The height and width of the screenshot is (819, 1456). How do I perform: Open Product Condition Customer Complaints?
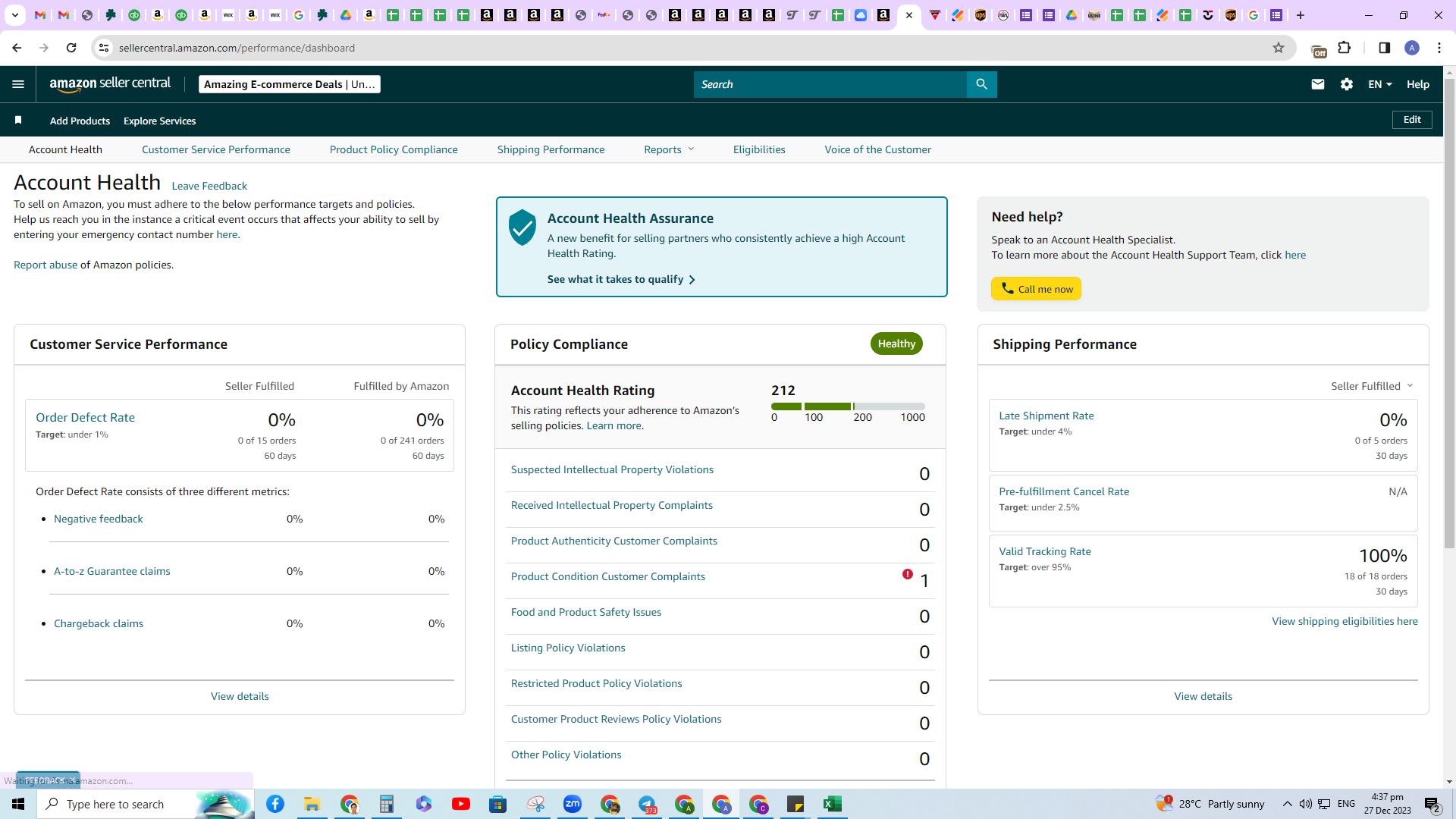pyautogui.click(x=607, y=576)
